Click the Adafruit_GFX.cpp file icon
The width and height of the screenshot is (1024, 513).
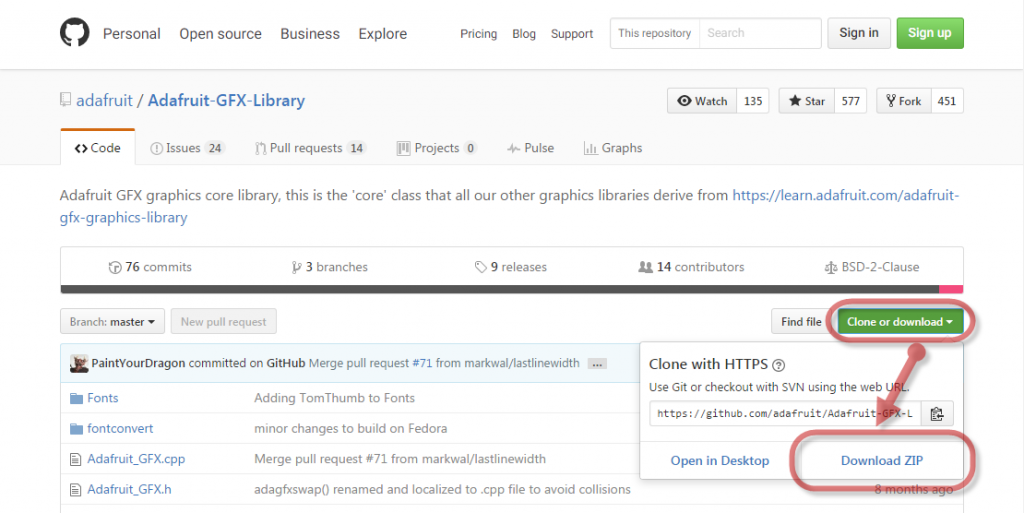76,459
